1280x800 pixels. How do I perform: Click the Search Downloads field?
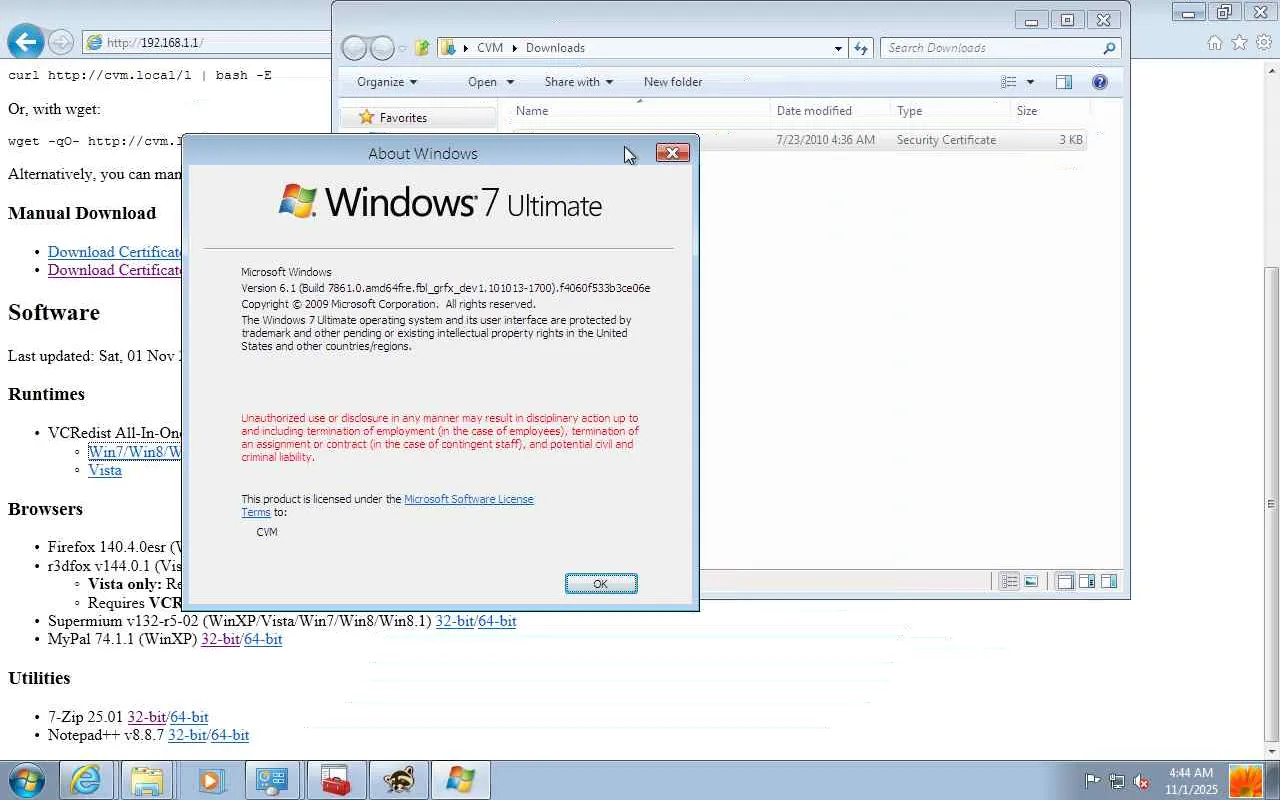tap(1000, 48)
